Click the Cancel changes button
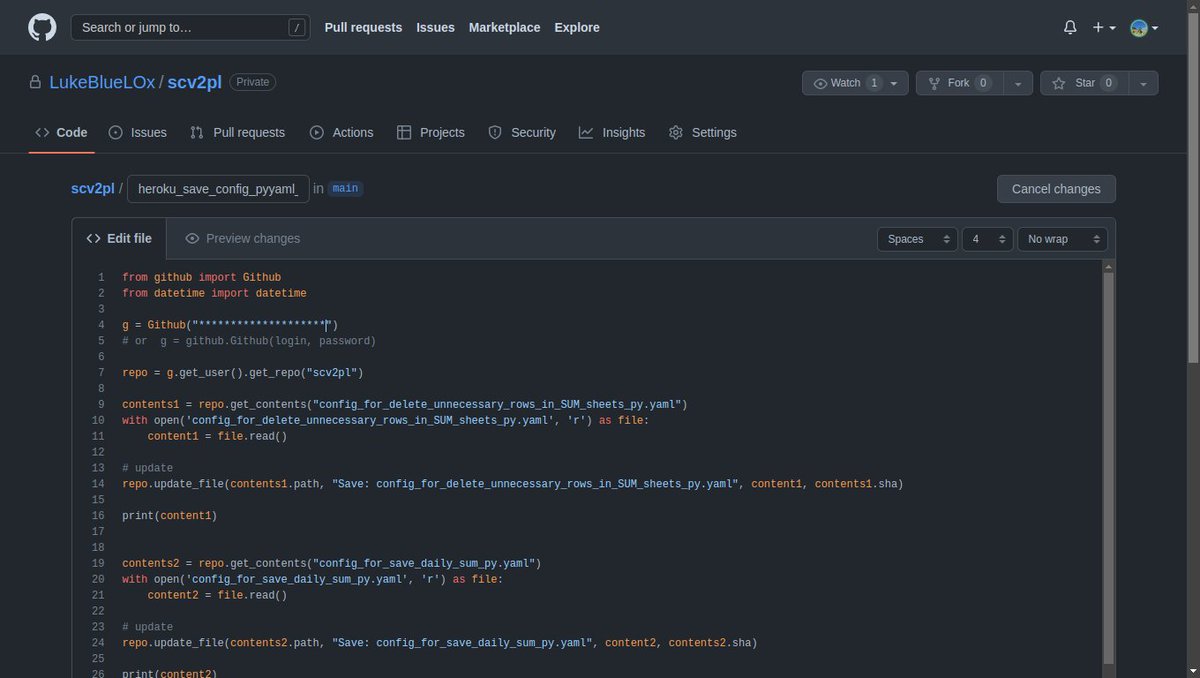Screen dimensions: 1200x678 (1056, 189)
